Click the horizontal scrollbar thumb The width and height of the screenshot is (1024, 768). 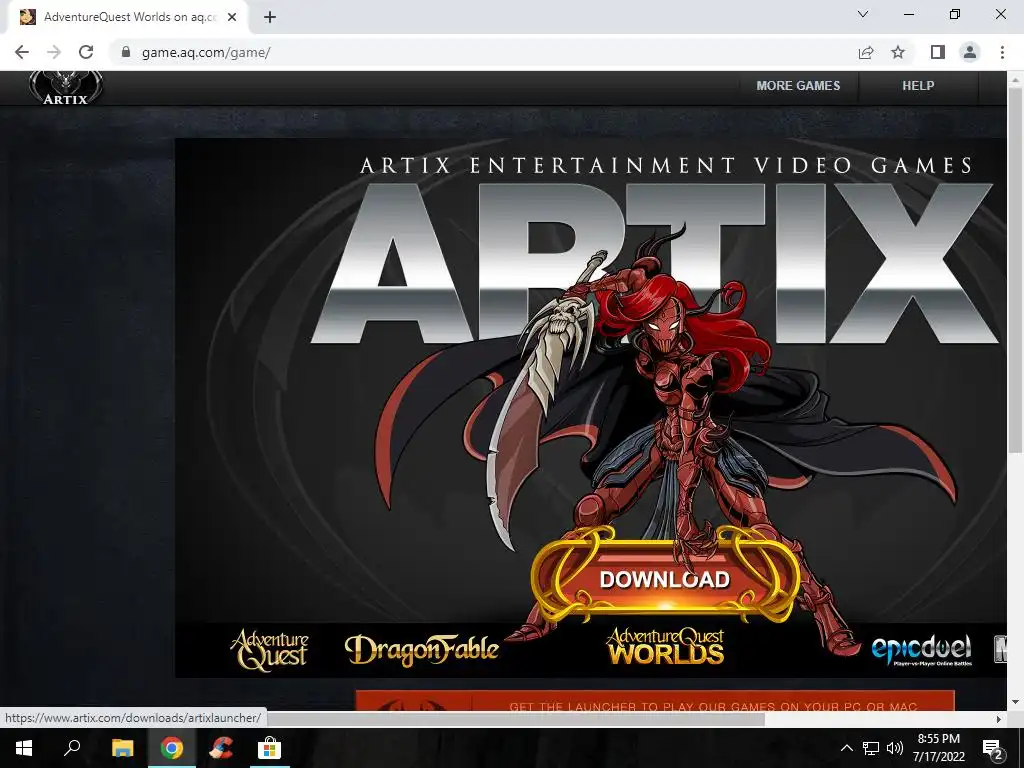coord(516,719)
